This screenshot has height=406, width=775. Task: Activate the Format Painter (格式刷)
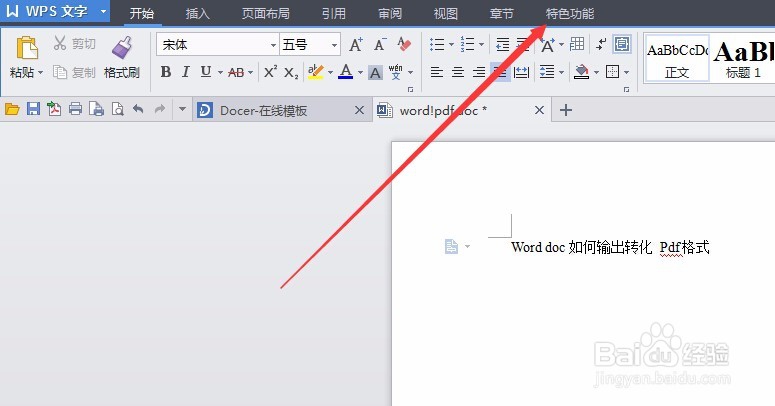pyautogui.click(x=122, y=58)
